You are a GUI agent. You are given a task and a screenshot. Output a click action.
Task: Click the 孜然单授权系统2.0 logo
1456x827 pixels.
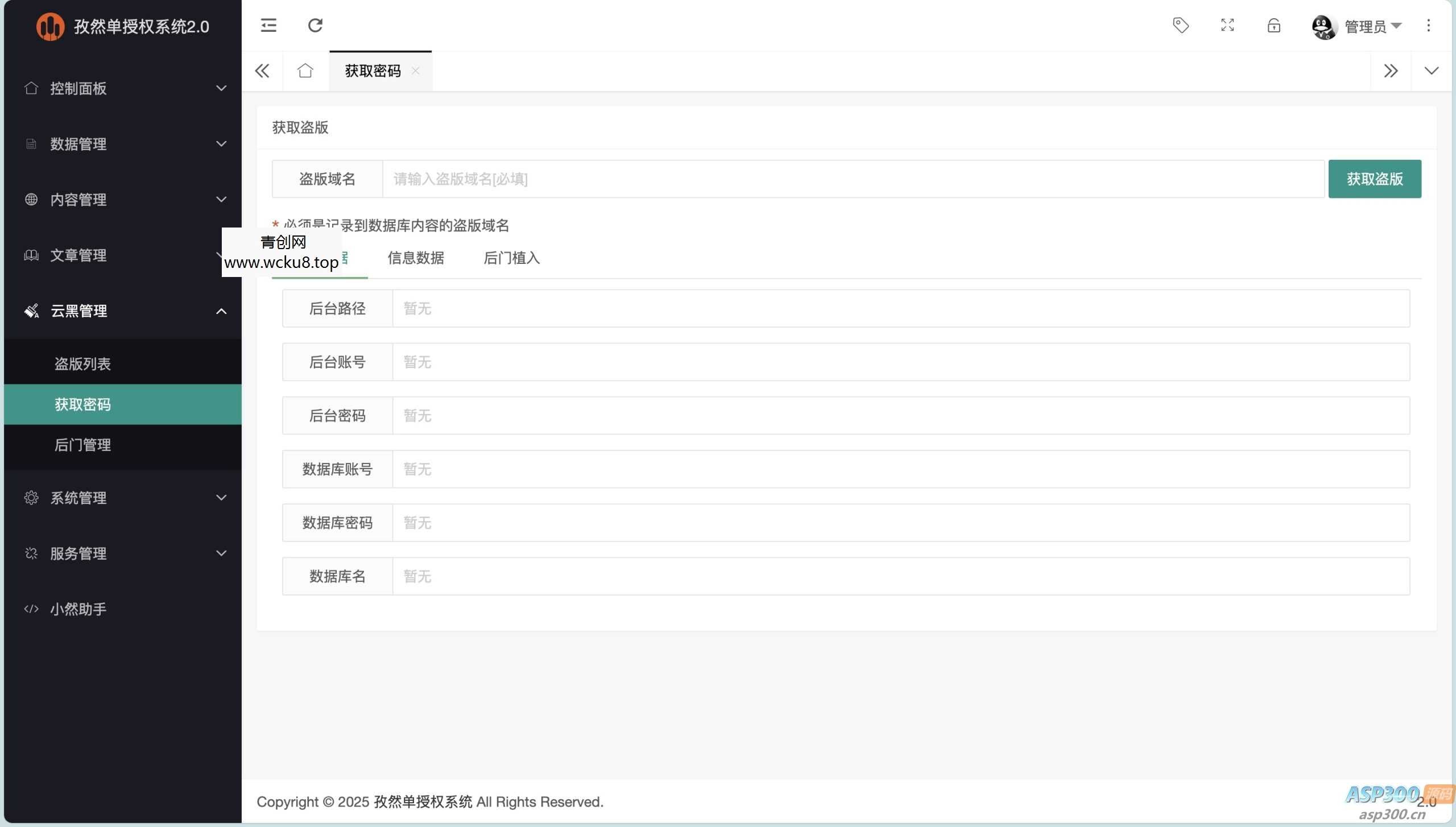tap(124, 26)
